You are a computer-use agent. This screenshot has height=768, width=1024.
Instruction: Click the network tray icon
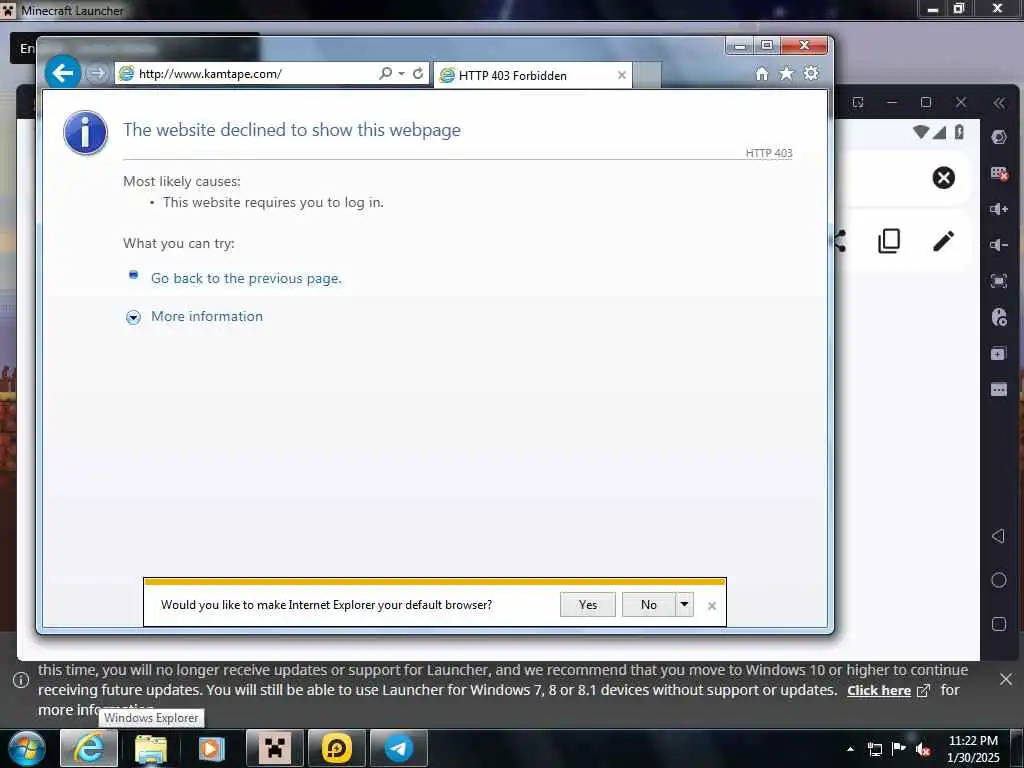874,749
